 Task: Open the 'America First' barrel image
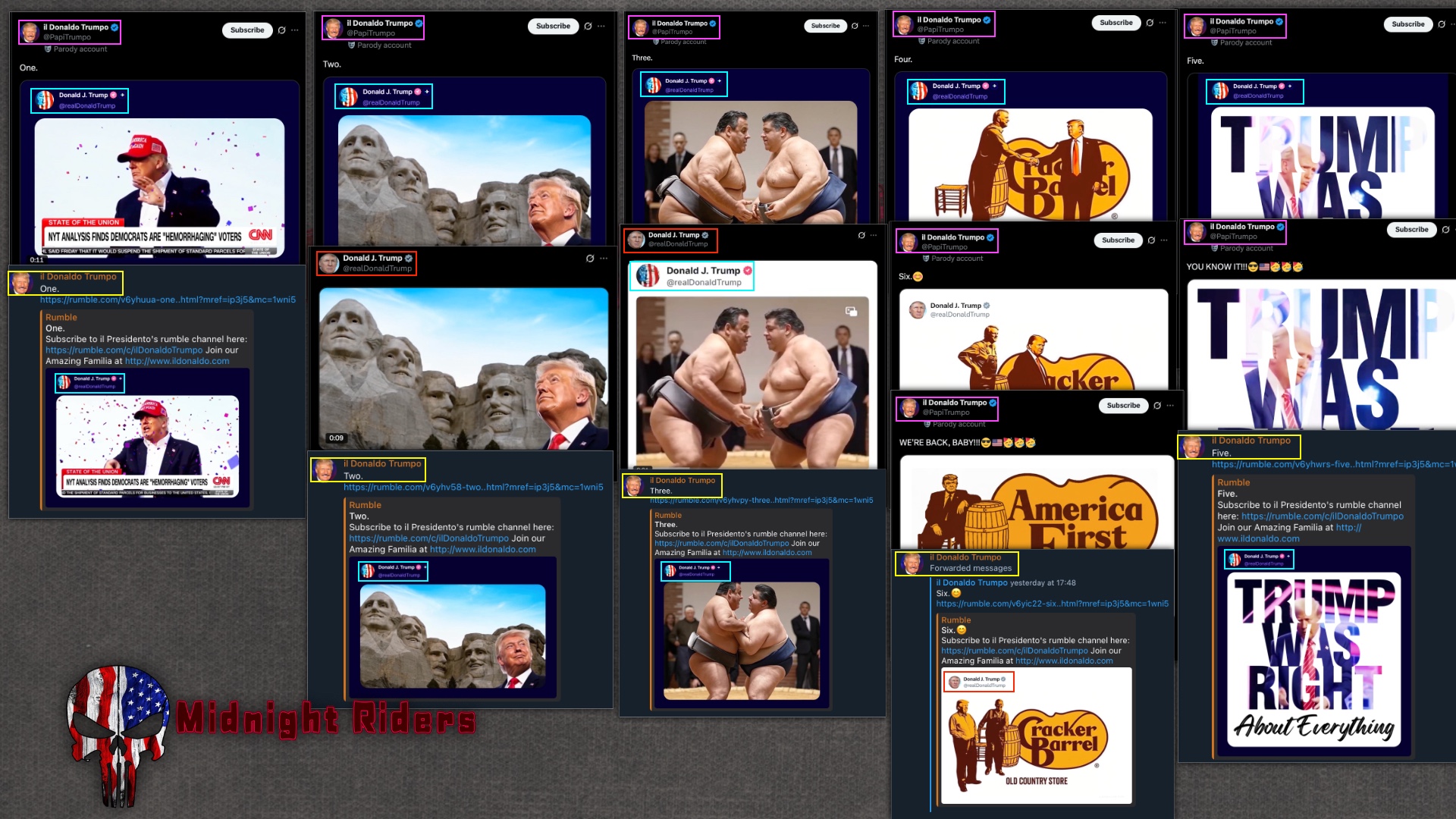(1036, 503)
